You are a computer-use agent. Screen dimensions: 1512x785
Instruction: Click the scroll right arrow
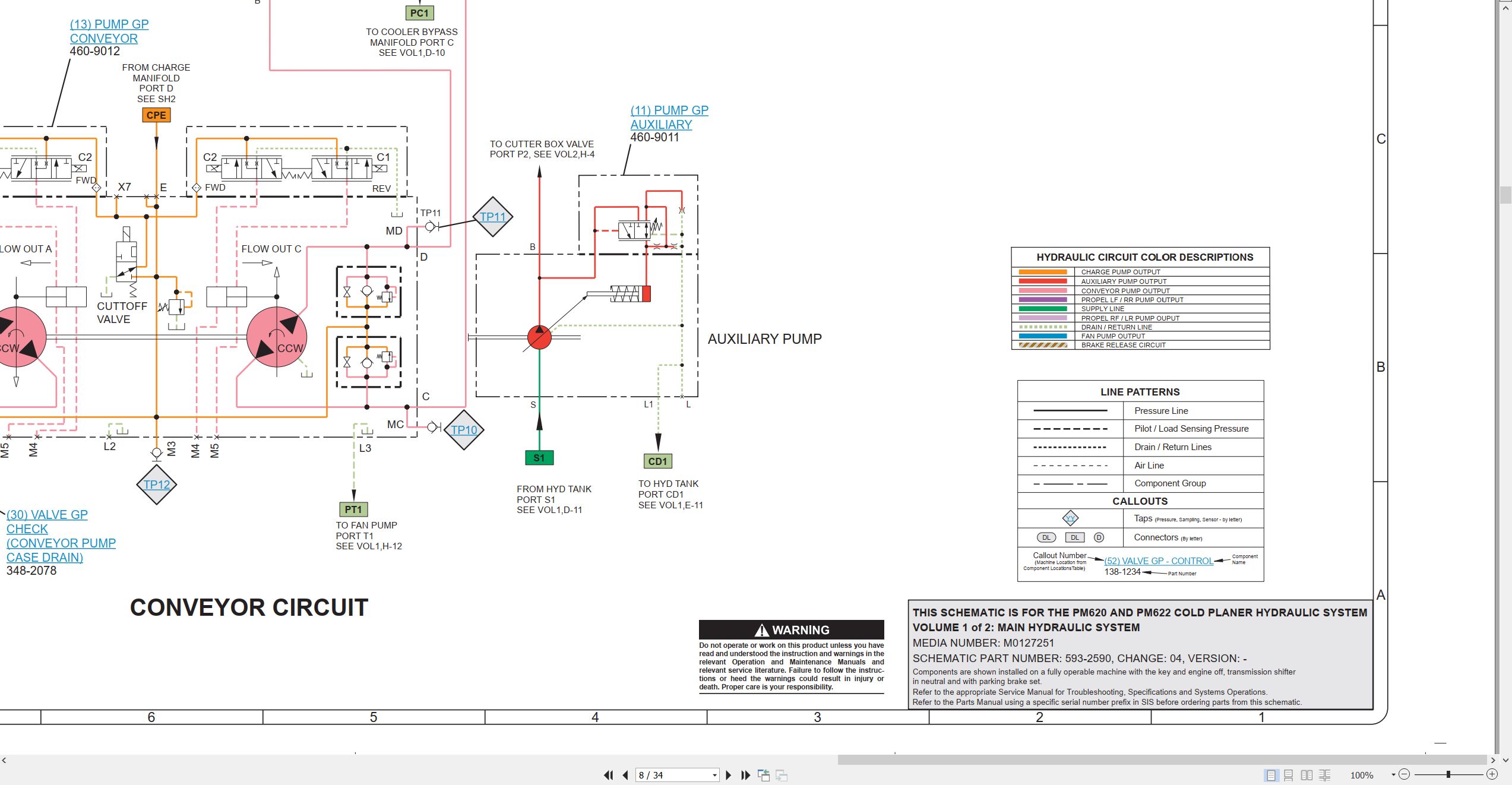(1493, 760)
